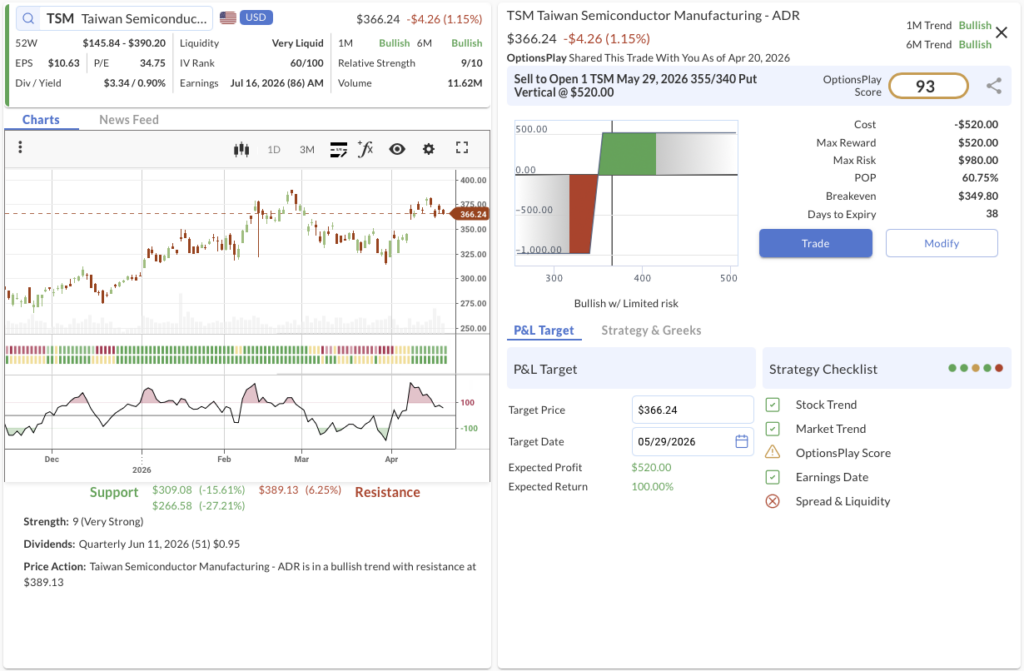This screenshot has height=671, width=1024.
Task: Toggle chart visibility with the eye icon
Action: click(x=397, y=149)
